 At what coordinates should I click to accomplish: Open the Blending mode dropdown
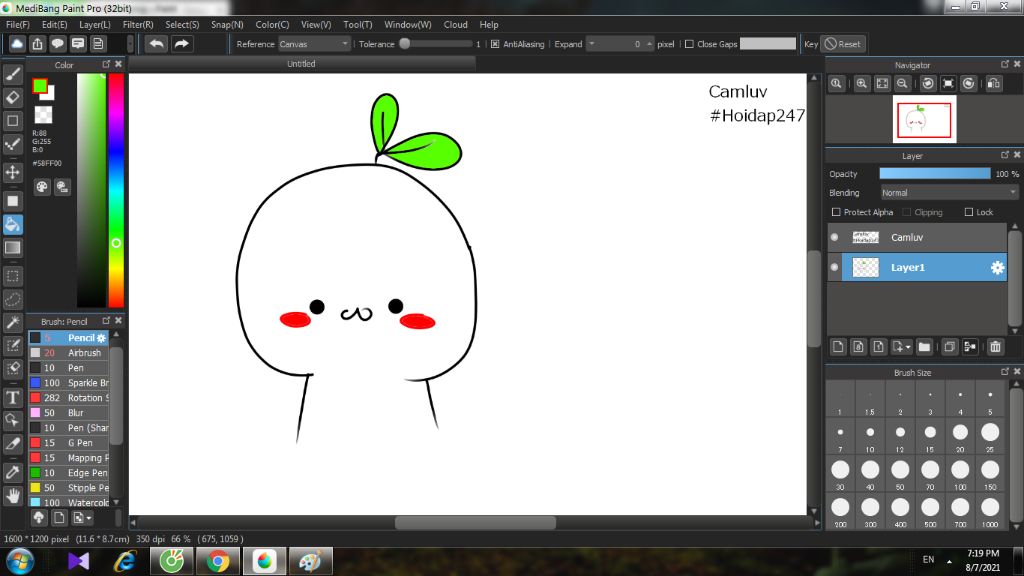tap(949, 193)
